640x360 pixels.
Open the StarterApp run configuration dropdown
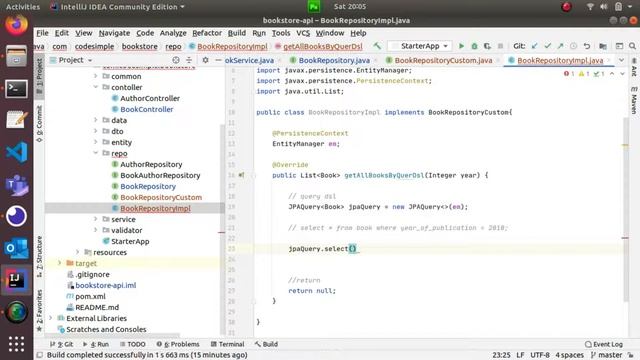(420, 46)
